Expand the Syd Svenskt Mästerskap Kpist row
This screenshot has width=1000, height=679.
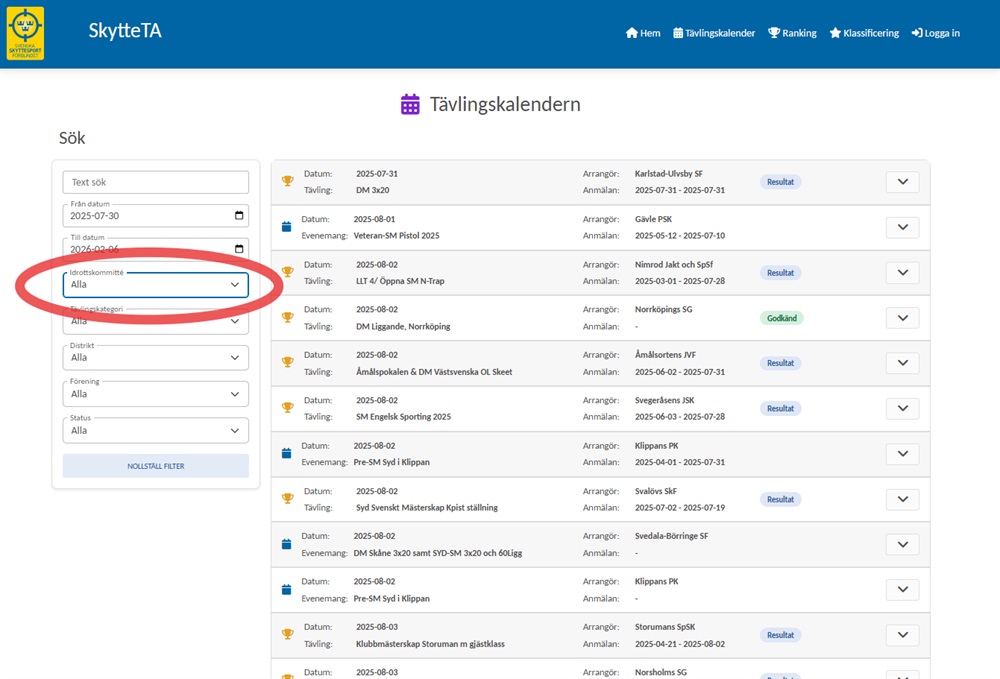coord(902,499)
